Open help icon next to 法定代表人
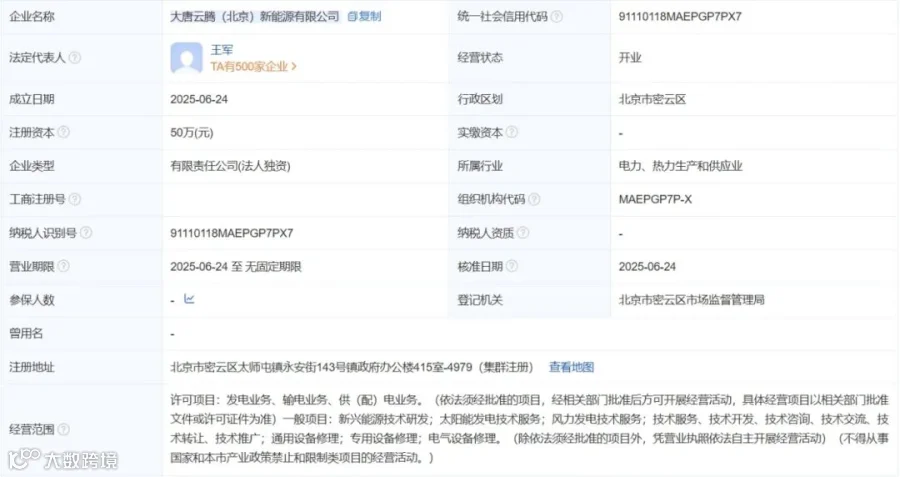This screenshot has width=900, height=477. [75, 57]
